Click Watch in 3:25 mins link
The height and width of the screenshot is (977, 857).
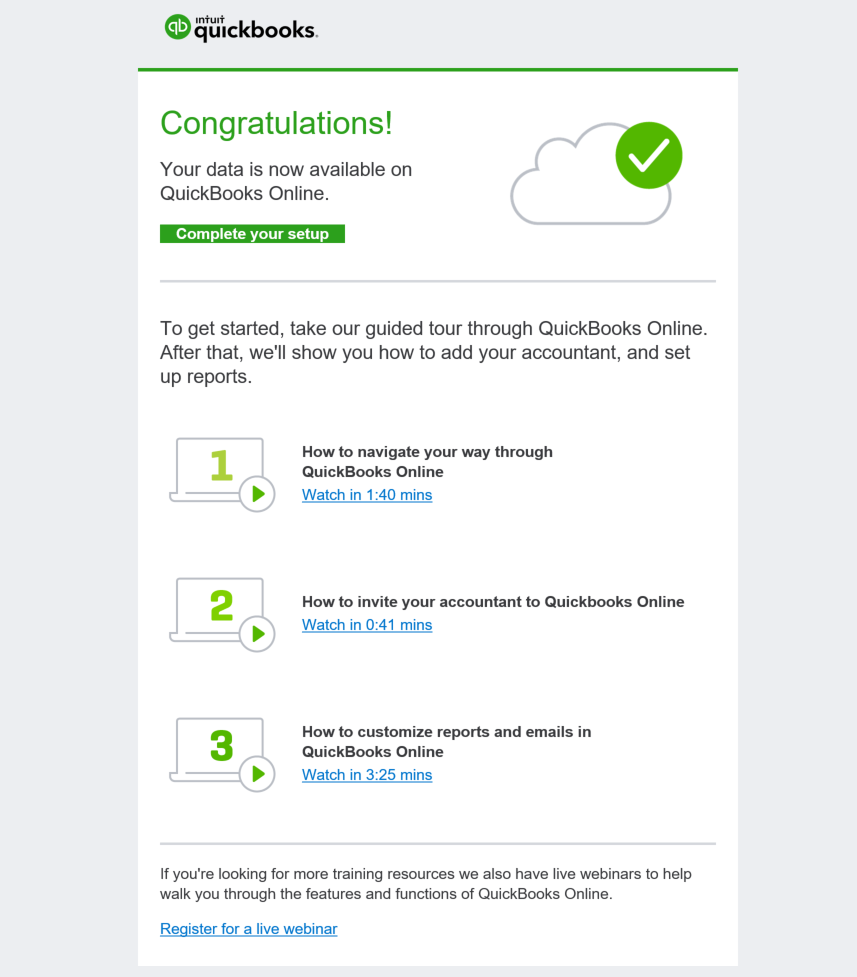[x=366, y=775]
